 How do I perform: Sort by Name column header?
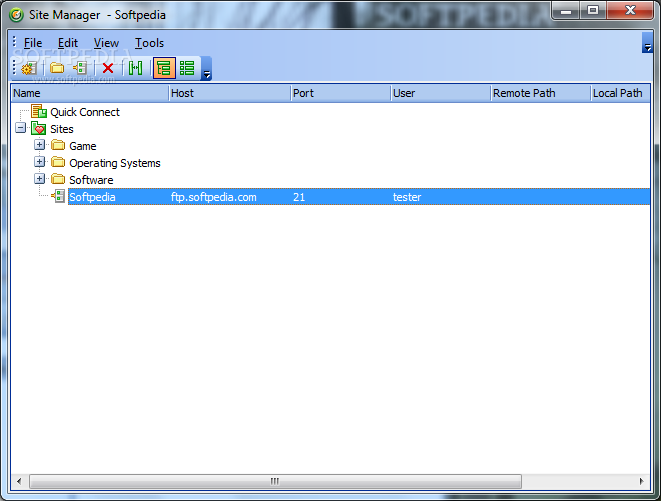click(90, 93)
